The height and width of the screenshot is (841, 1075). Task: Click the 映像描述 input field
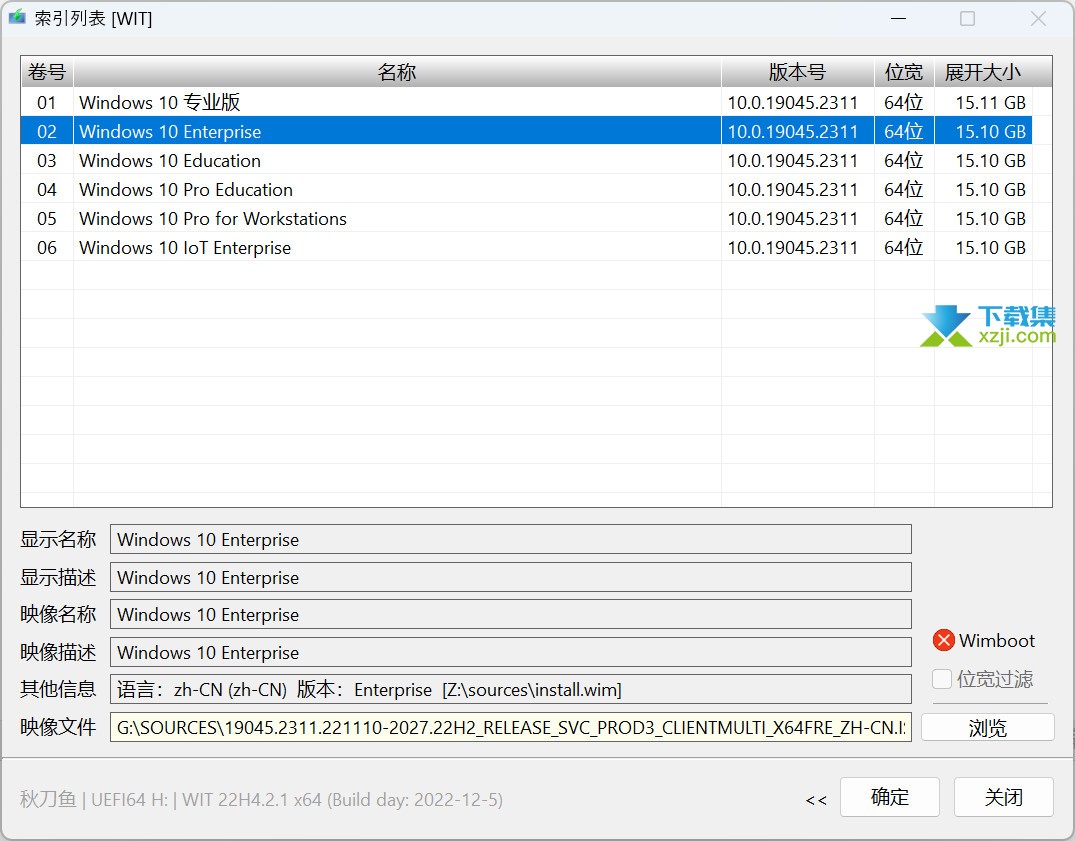(x=511, y=652)
